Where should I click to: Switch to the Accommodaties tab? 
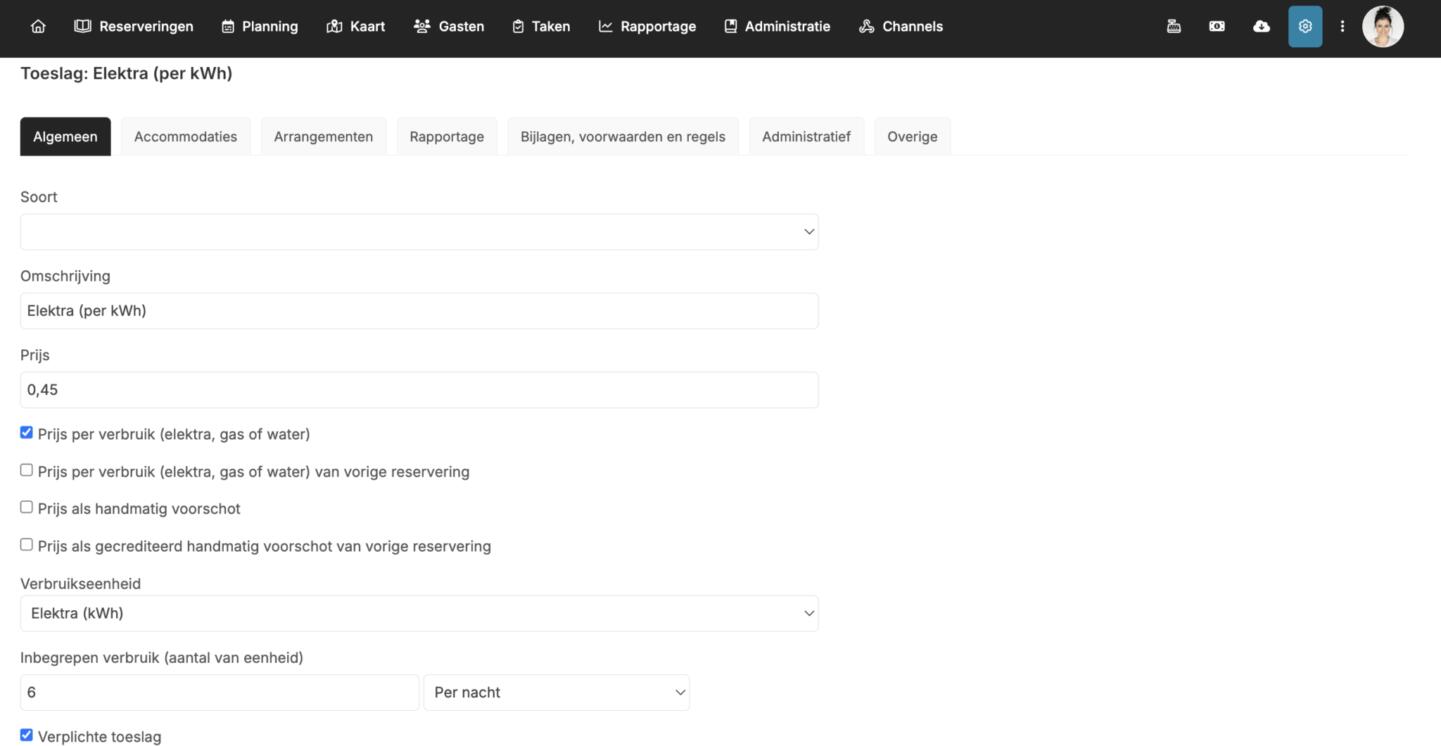click(185, 137)
